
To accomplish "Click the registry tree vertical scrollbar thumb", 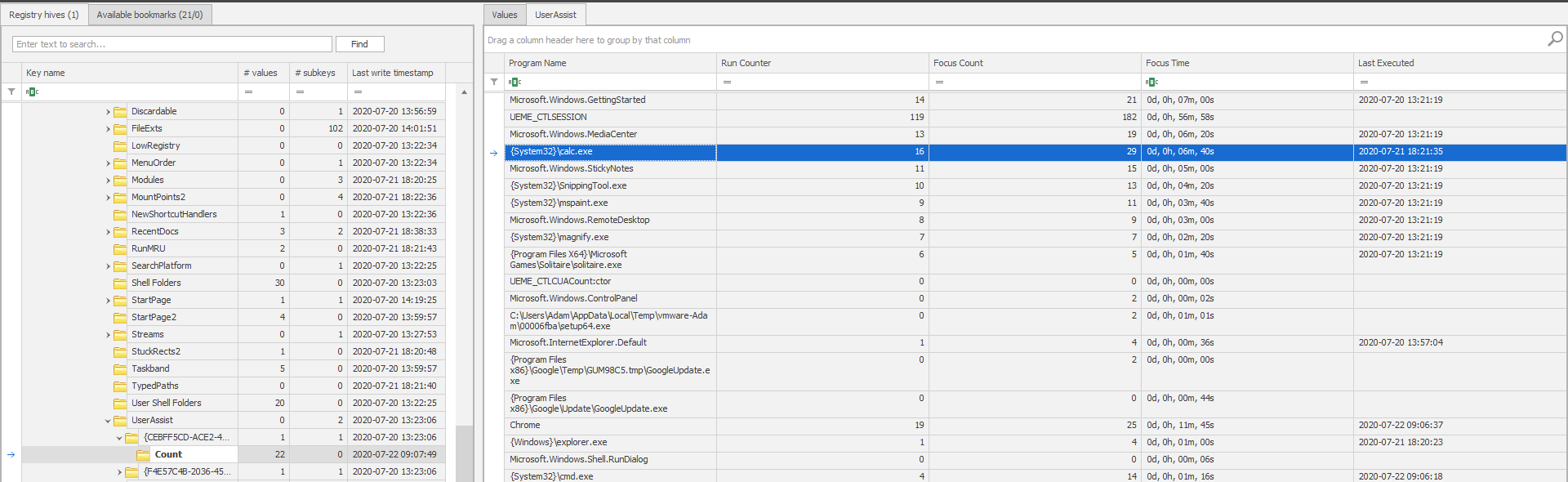I will click(464, 453).
